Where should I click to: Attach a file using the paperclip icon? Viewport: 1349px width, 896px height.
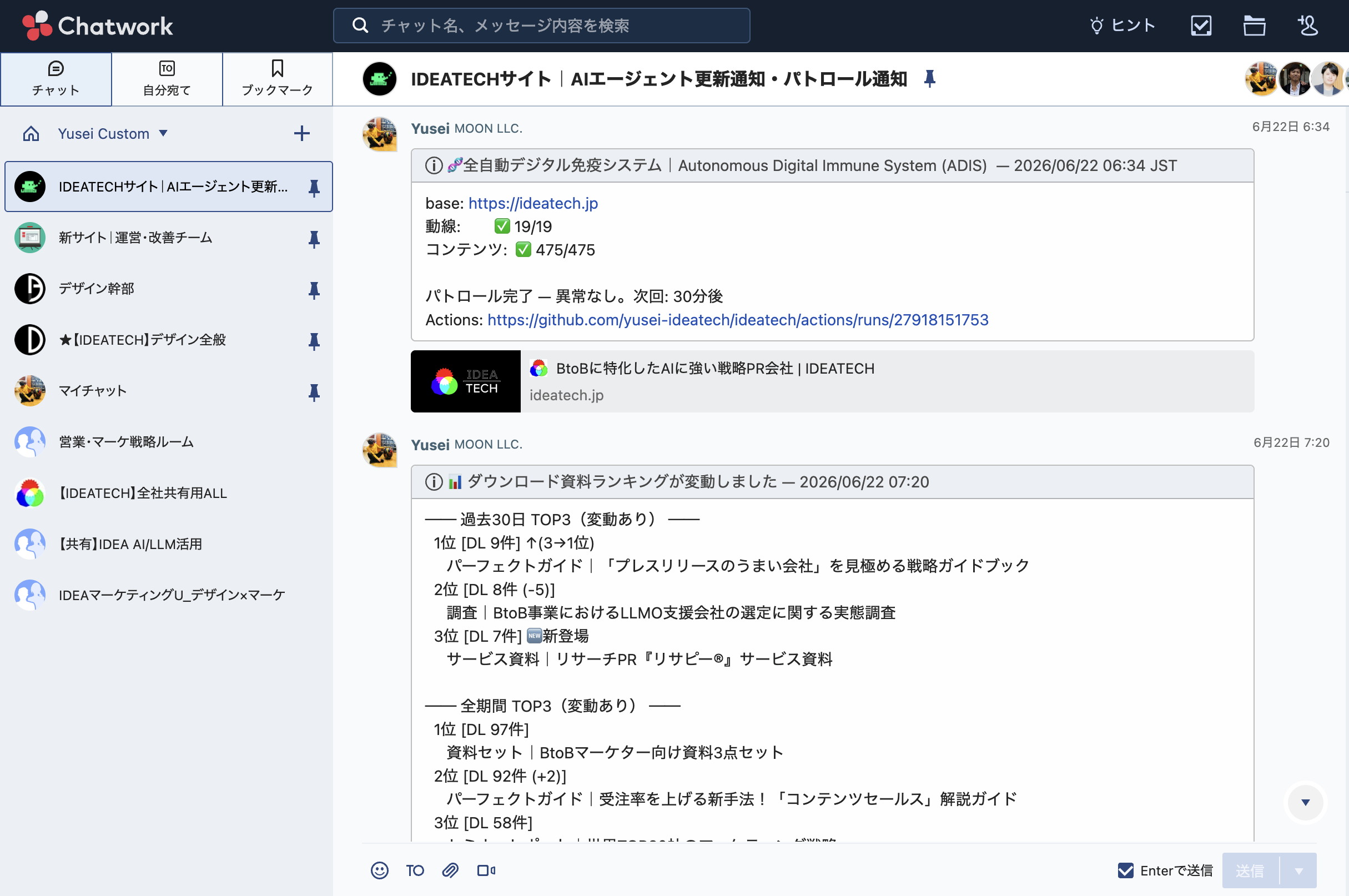tap(450, 870)
